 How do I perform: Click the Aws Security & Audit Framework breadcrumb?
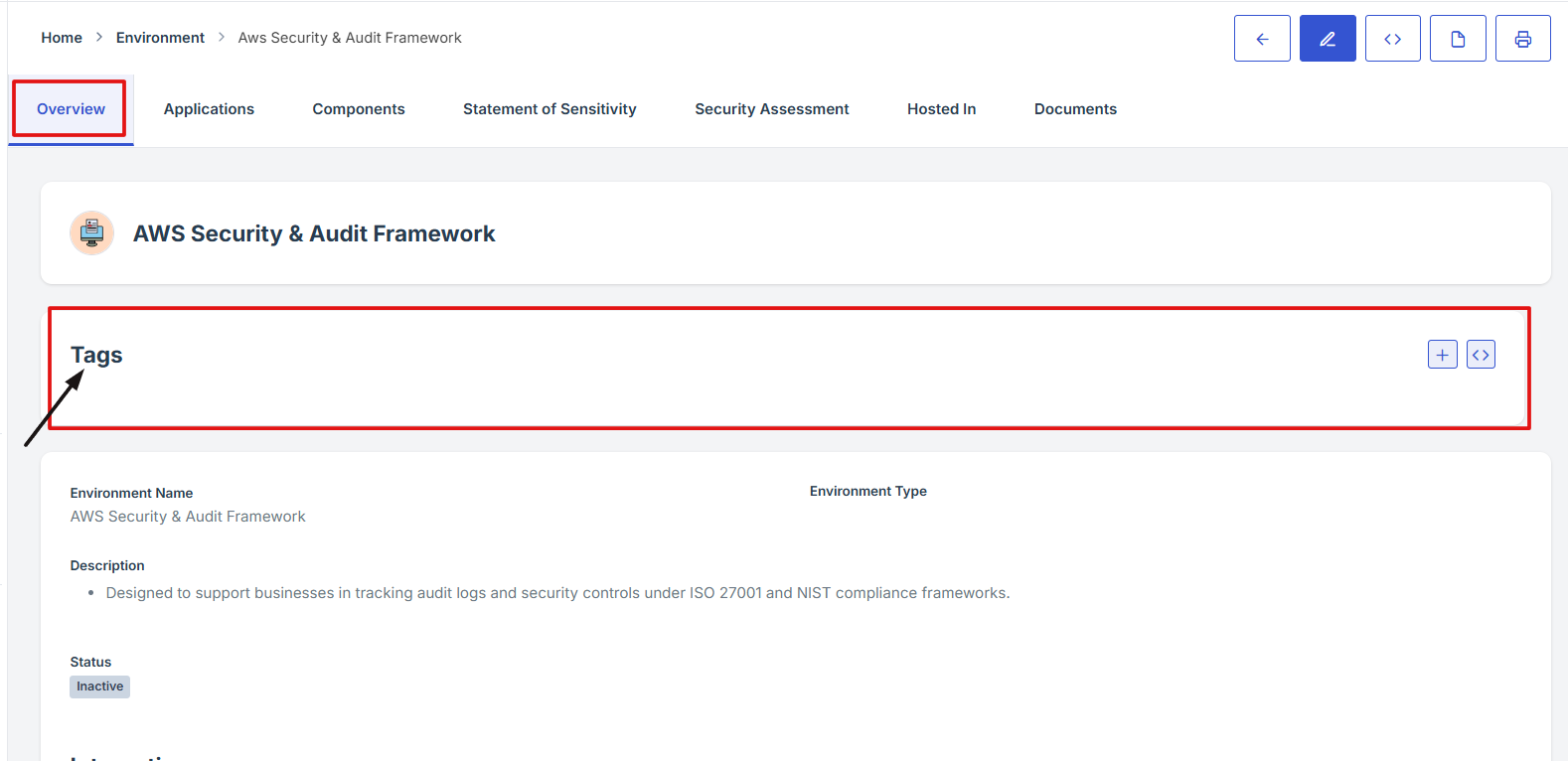pos(350,38)
